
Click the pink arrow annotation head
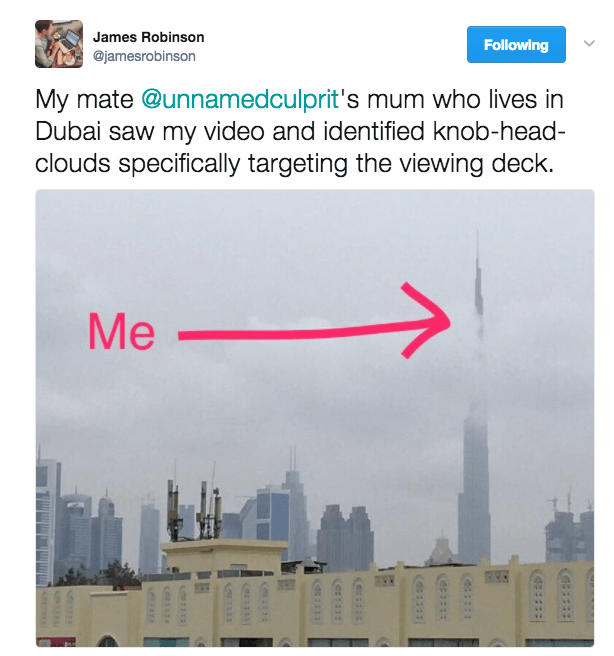(x=427, y=320)
